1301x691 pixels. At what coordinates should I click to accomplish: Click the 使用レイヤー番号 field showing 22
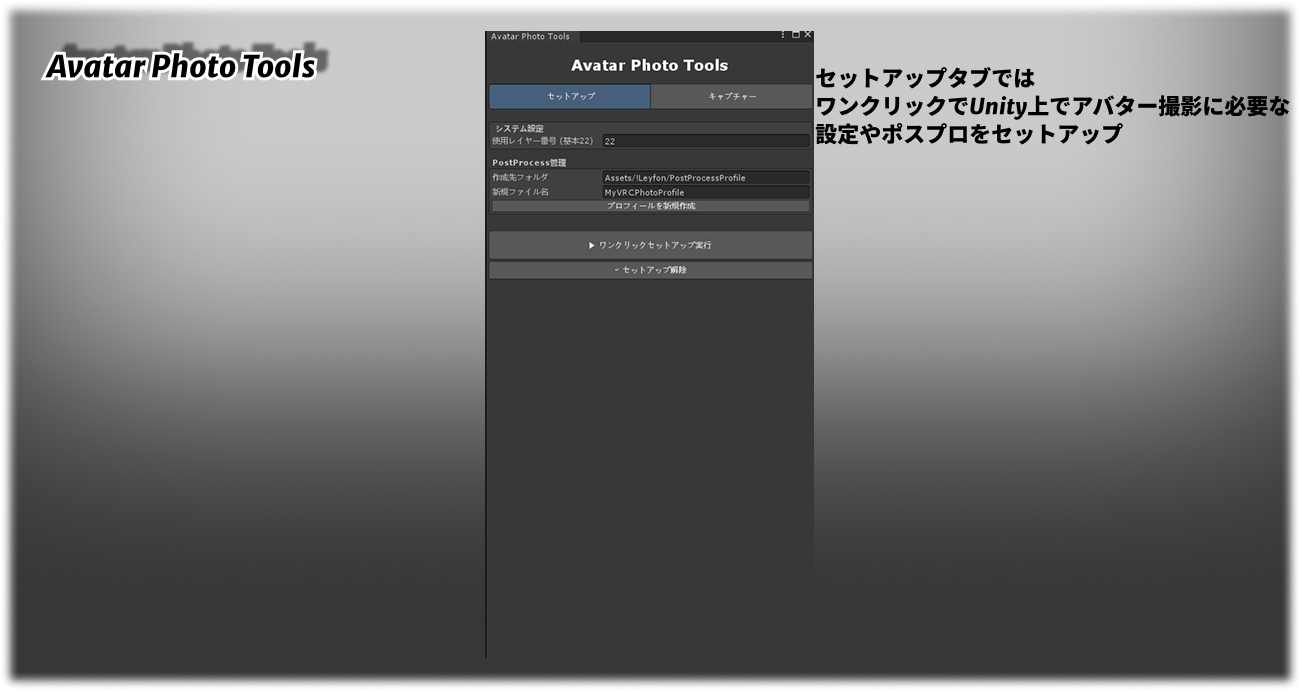(x=706, y=141)
